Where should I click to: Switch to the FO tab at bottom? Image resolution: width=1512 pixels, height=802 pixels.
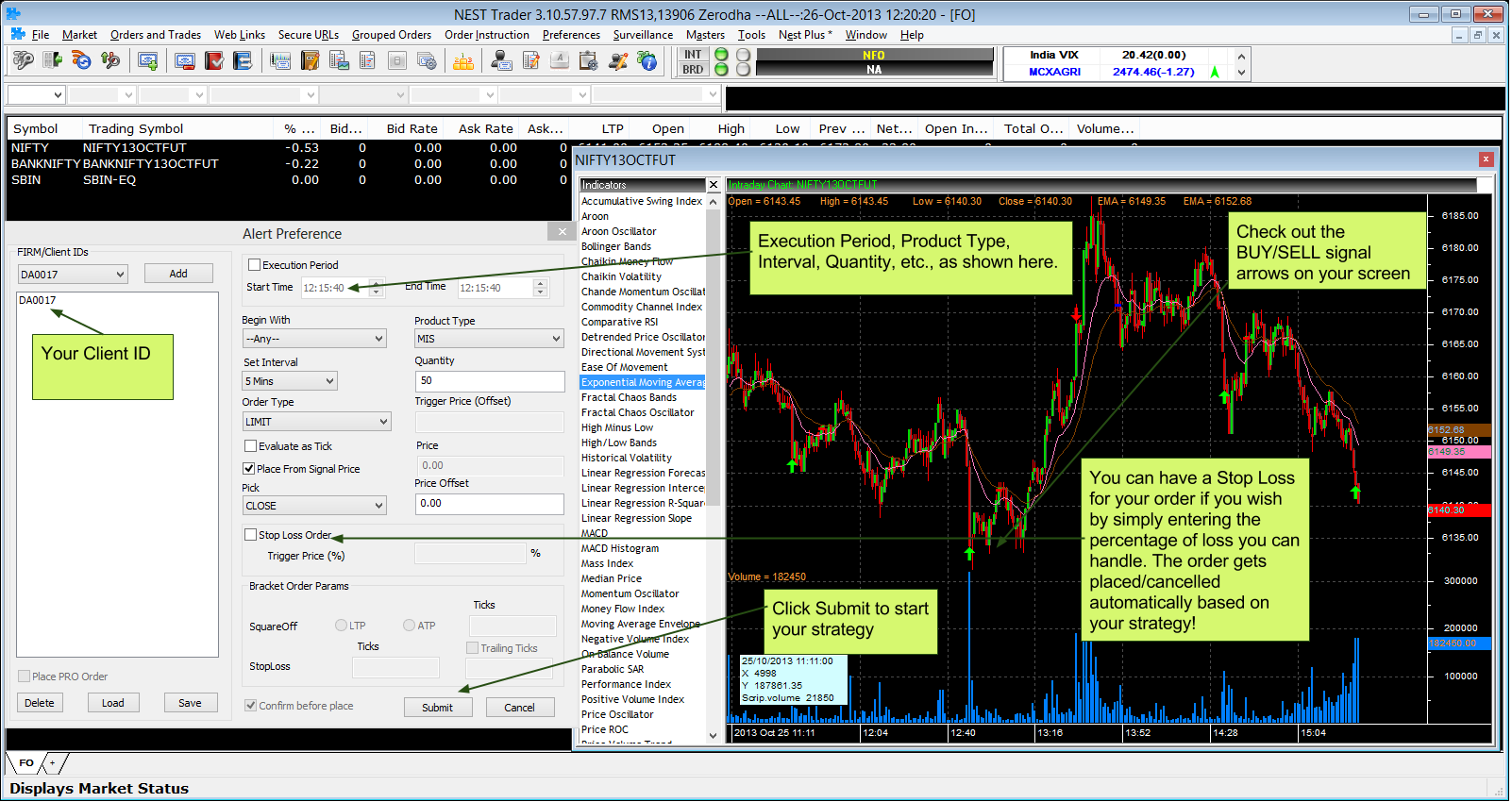[26, 762]
